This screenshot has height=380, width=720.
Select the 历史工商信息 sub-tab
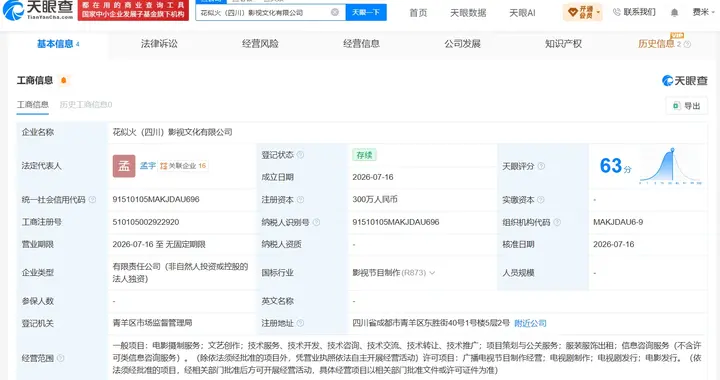(x=86, y=105)
